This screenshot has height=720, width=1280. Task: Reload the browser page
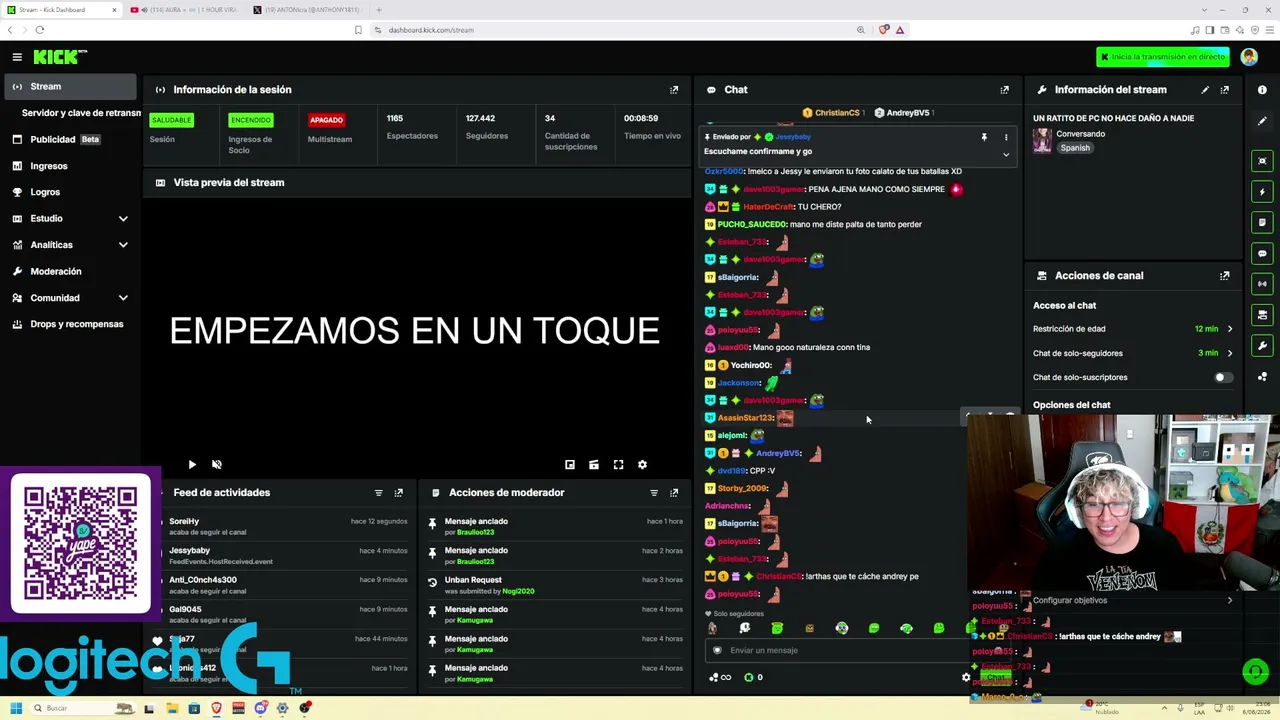pyautogui.click(x=40, y=30)
